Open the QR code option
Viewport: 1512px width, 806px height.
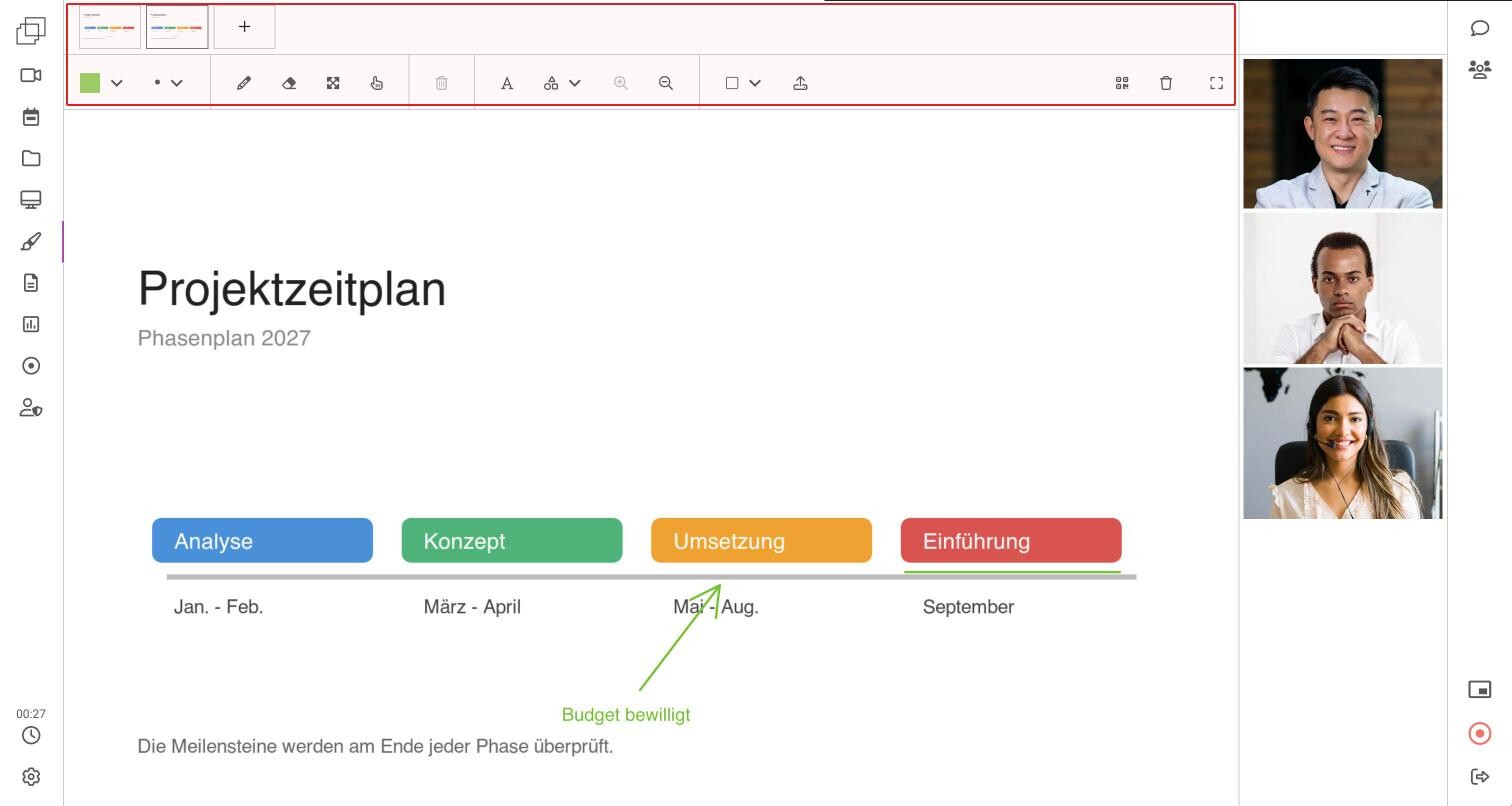(x=1122, y=83)
